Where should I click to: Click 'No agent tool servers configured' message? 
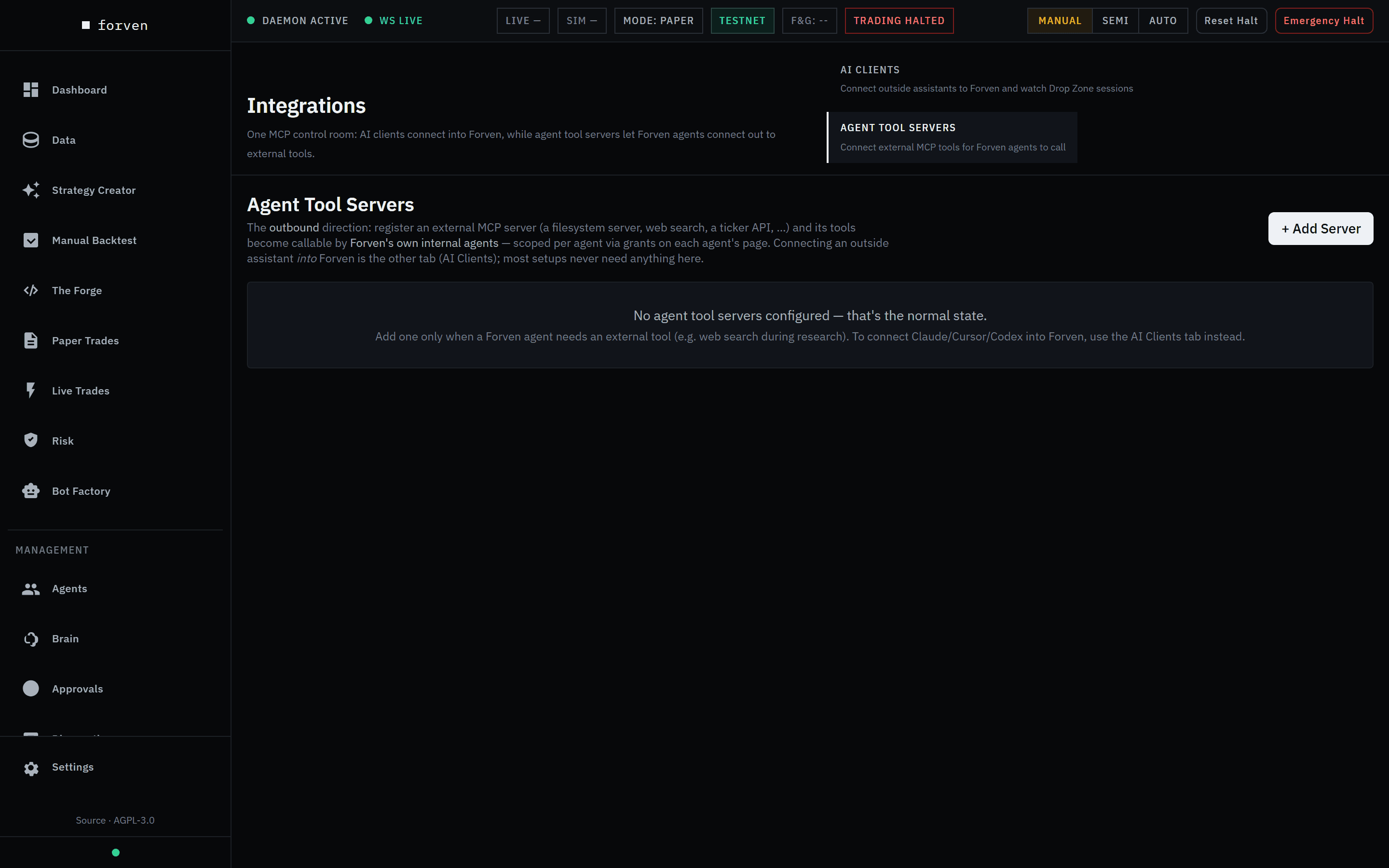click(x=810, y=316)
